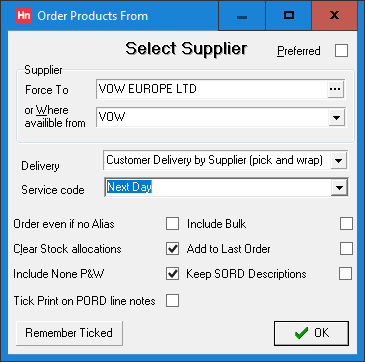365x362 pixels.
Task: Expand the Where available from dropdown
Action: (336, 117)
